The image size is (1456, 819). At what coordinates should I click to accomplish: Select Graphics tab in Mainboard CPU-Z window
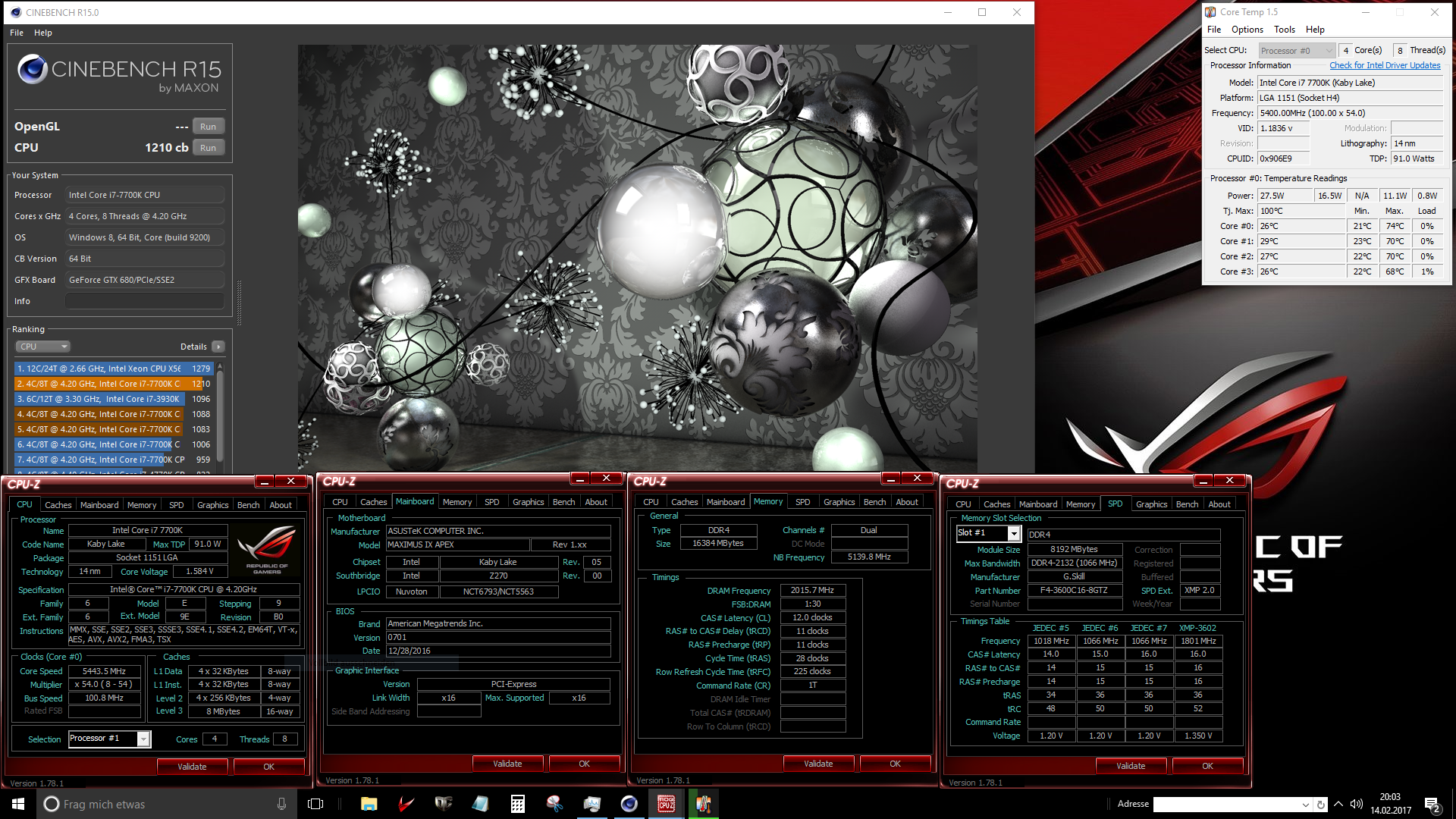pyautogui.click(x=529, y=502)
